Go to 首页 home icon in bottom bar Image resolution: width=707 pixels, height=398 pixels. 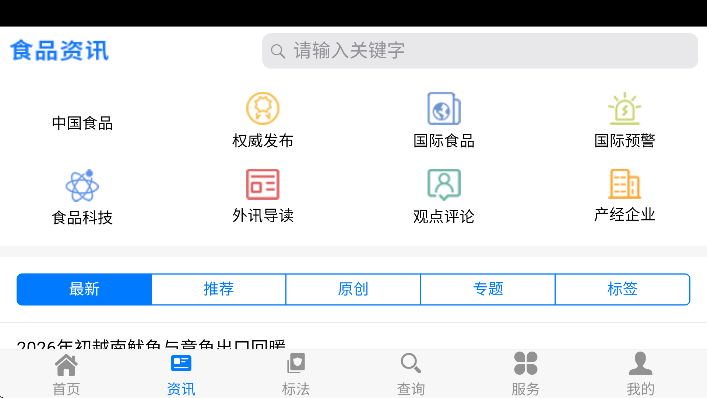point(66,365)
